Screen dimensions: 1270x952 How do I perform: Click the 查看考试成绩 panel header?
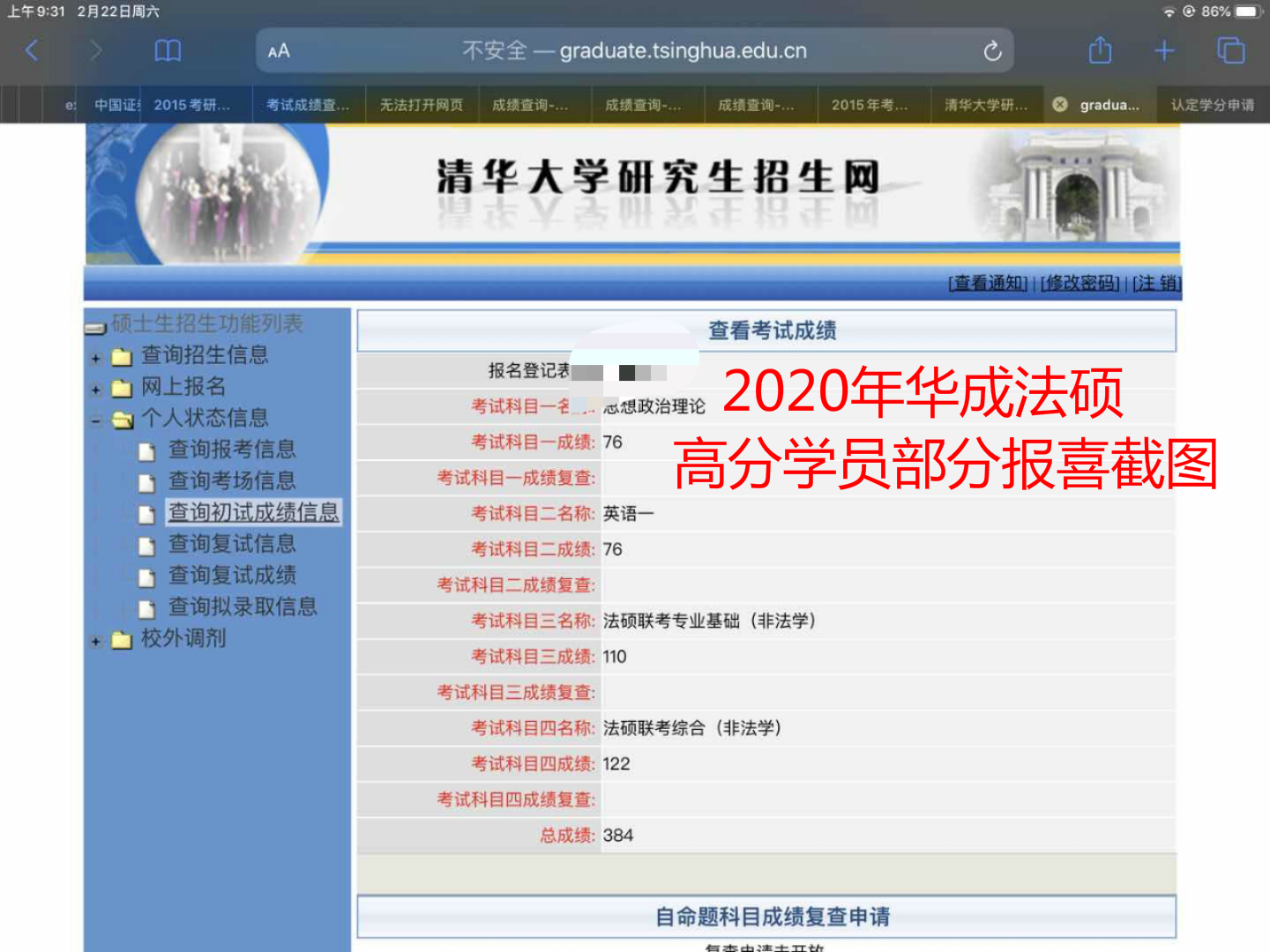766,331
